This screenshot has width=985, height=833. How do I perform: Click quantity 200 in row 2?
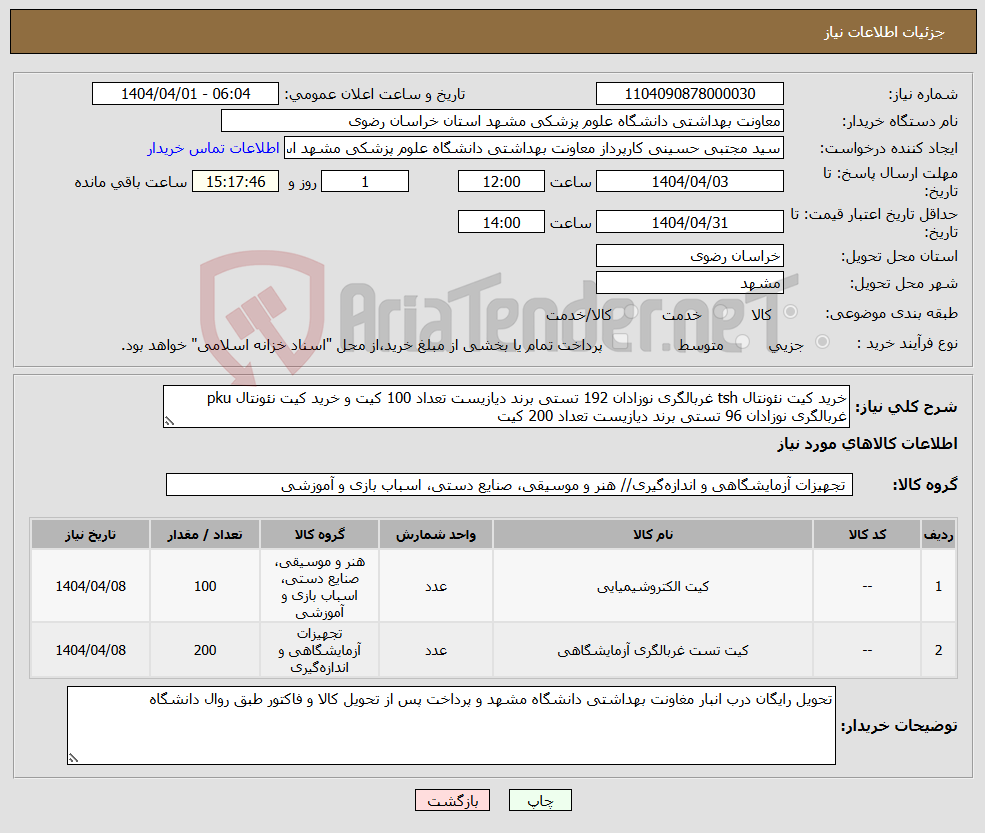pos(205,650)
